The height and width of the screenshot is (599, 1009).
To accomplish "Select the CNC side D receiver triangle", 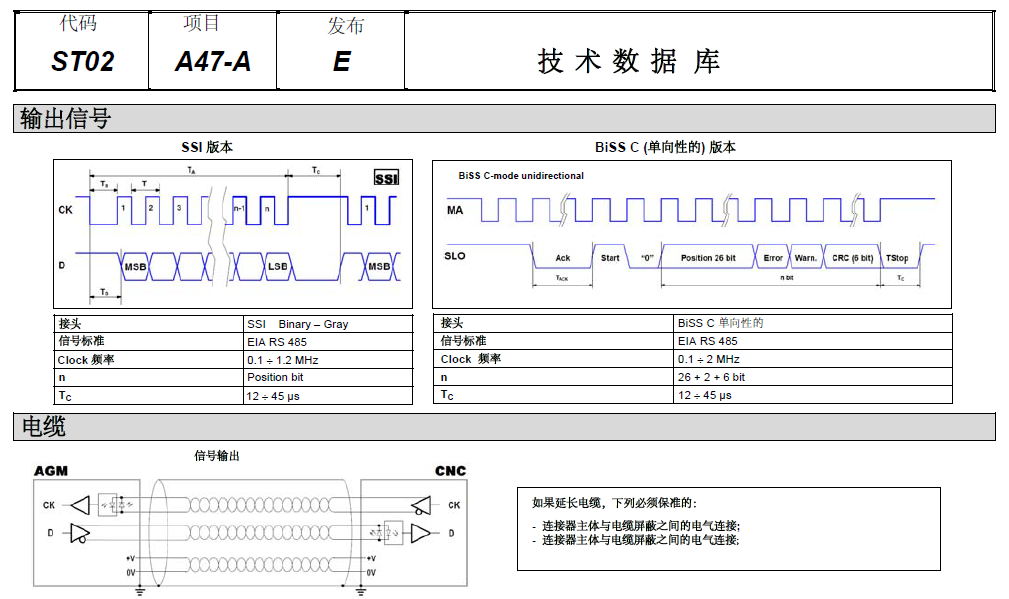I will [x=421, y=533].
